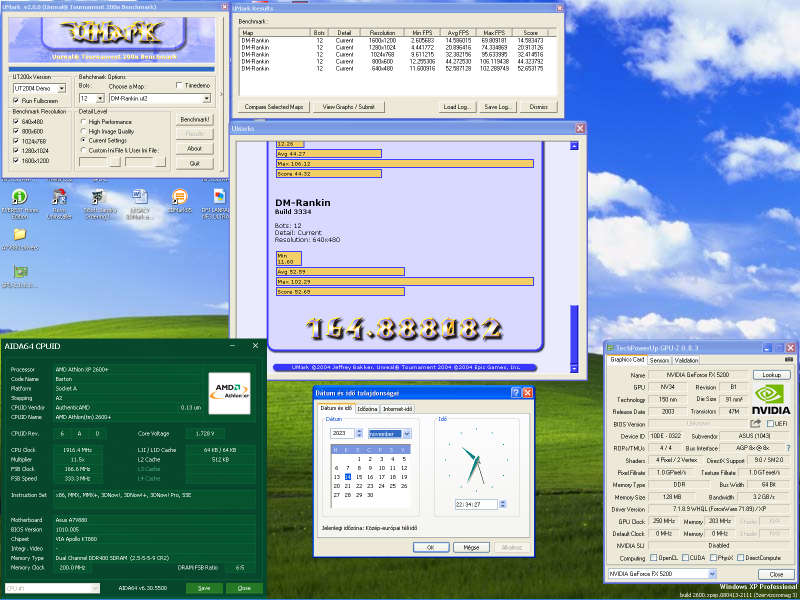This screenshot has height=600, width=800.
Task: Click Compare Selected Maps button
Action: point(273,107)
